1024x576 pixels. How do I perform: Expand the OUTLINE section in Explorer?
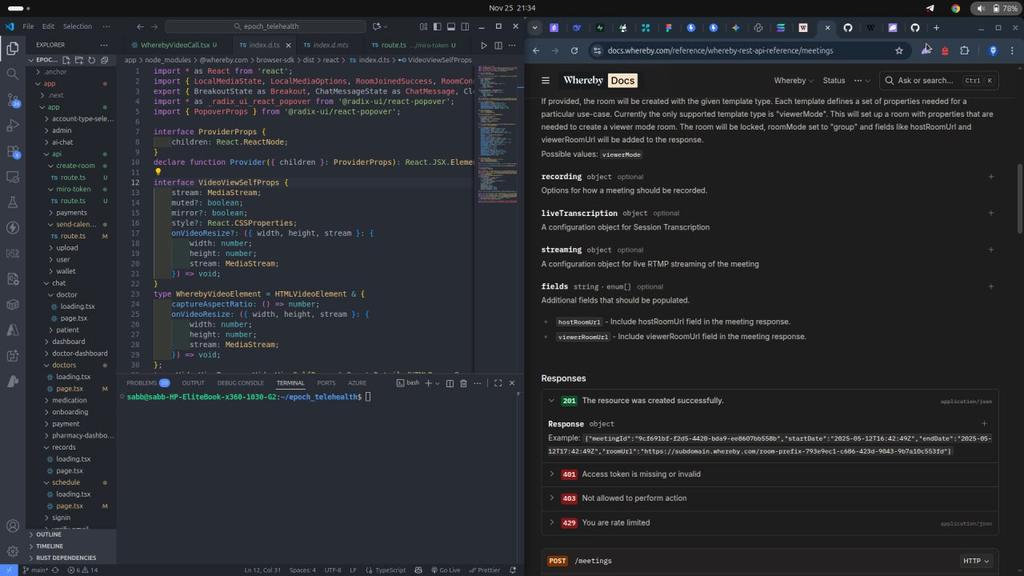point(49,534)
